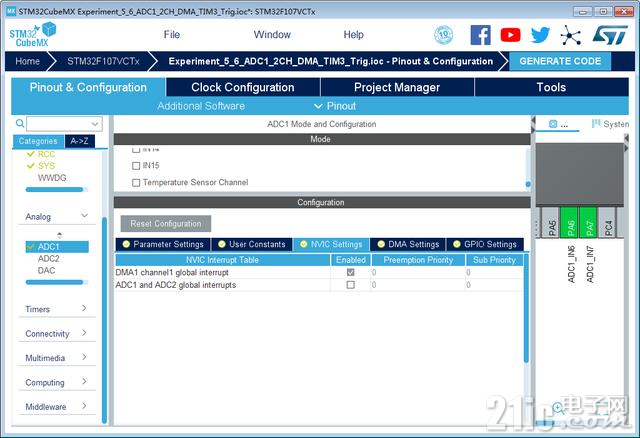The height and width of the screenshot is (438, 640).
Task: Click the NVIC table vertical scrollbar
Action: (527, 308)
